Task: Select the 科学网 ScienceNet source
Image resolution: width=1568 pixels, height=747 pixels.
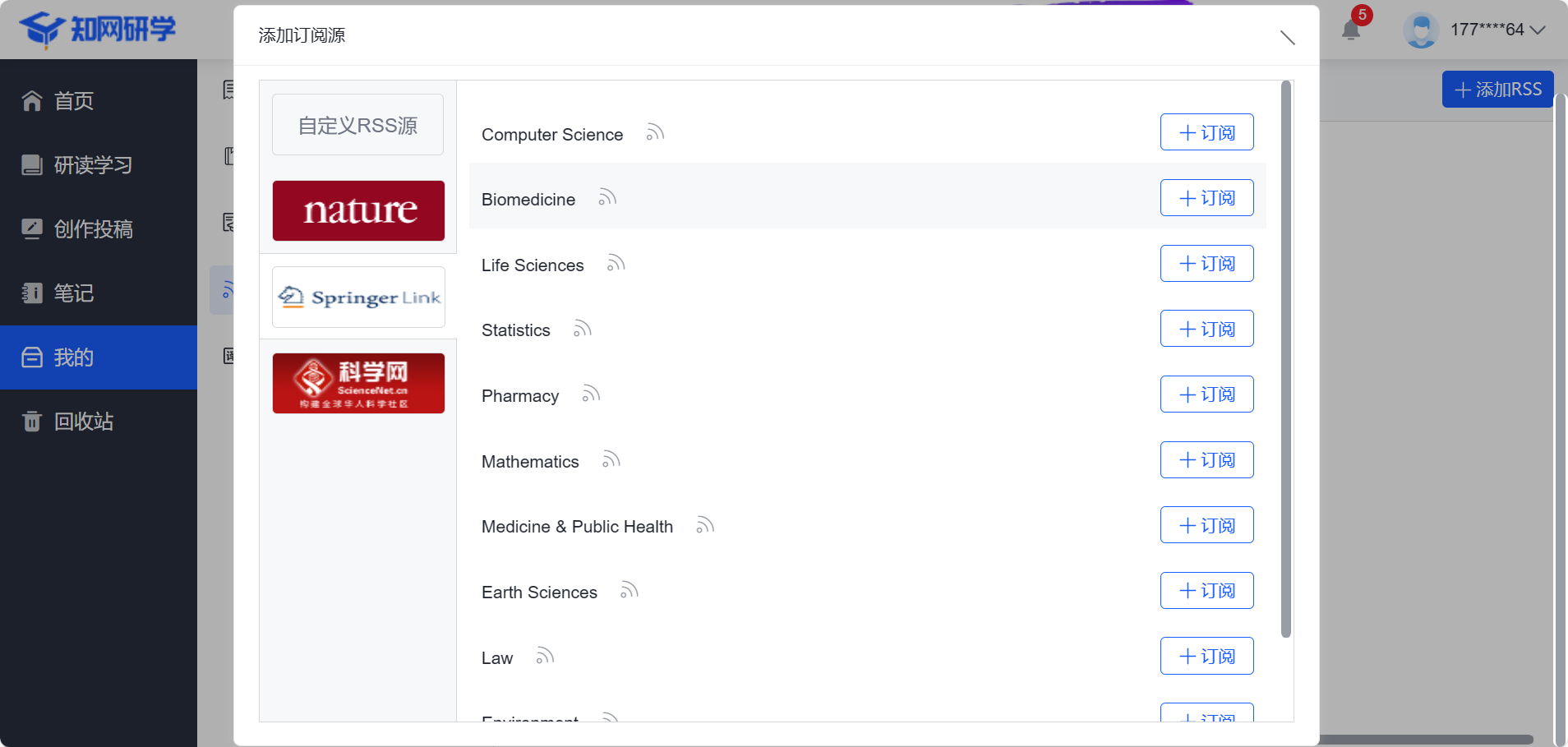Action: (358, 383)
